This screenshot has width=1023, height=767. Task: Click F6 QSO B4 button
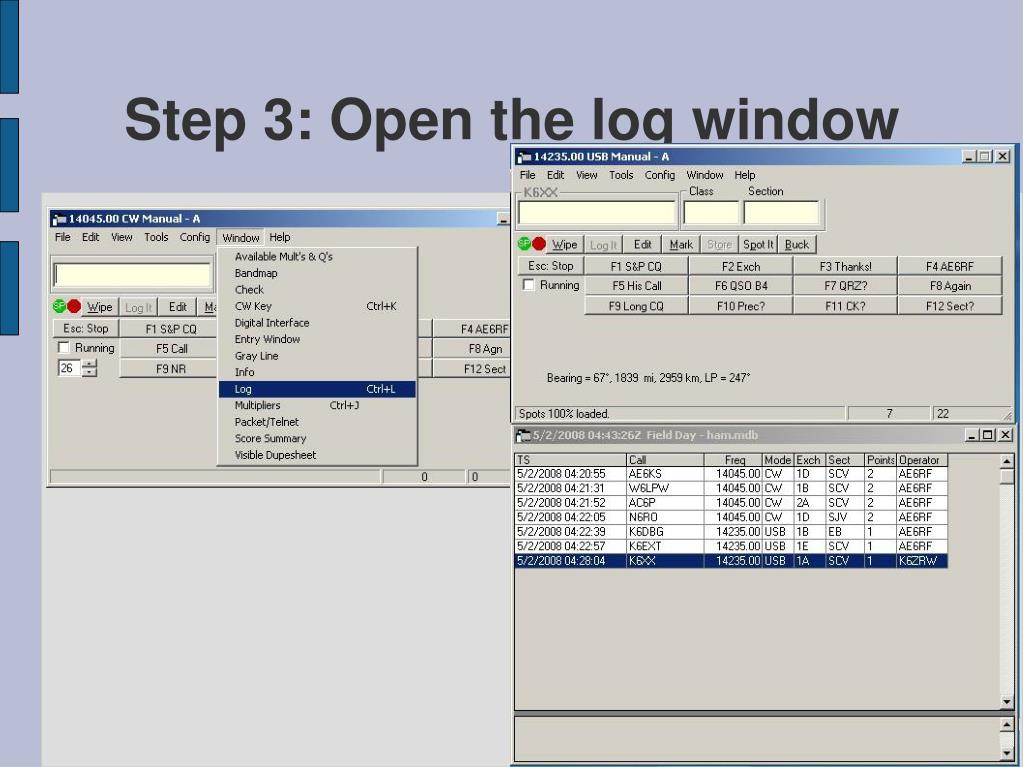[741, 286]
